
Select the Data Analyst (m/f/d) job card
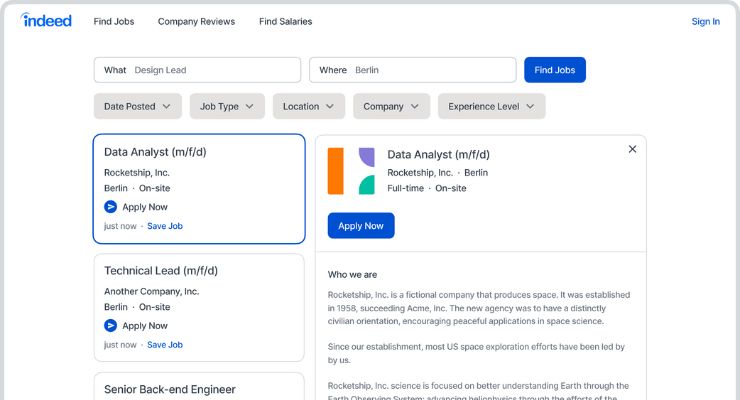coord(199,189)
